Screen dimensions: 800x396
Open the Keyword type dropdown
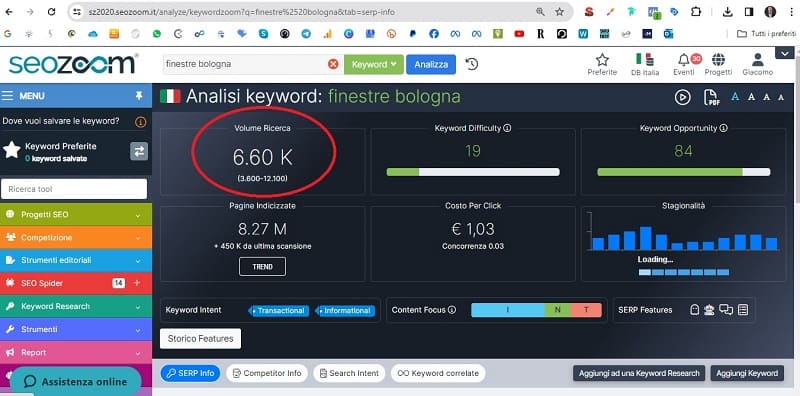pyautogui.click(x=373, y=64)
